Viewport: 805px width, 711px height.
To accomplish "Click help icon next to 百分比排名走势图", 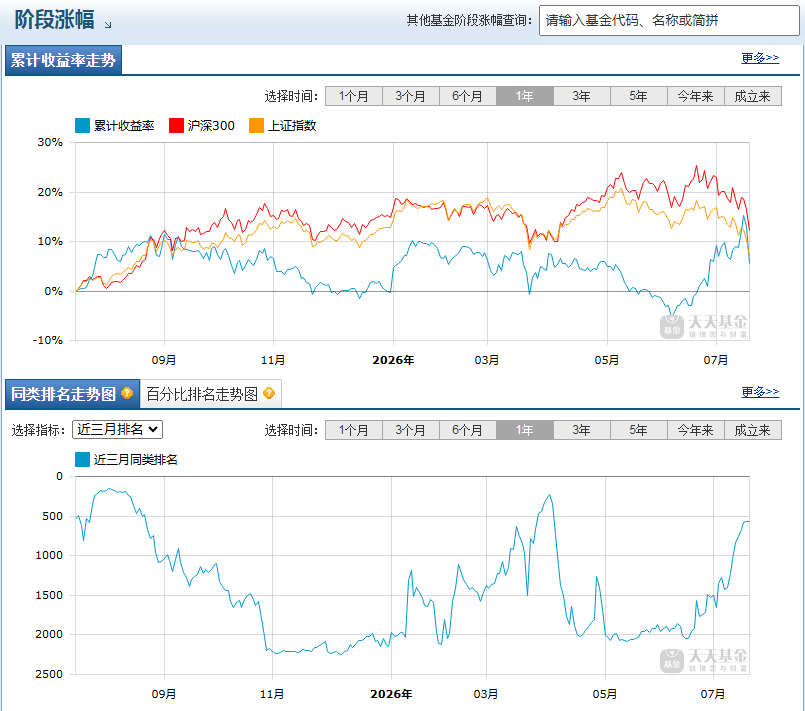I will (x=269, y=393).
